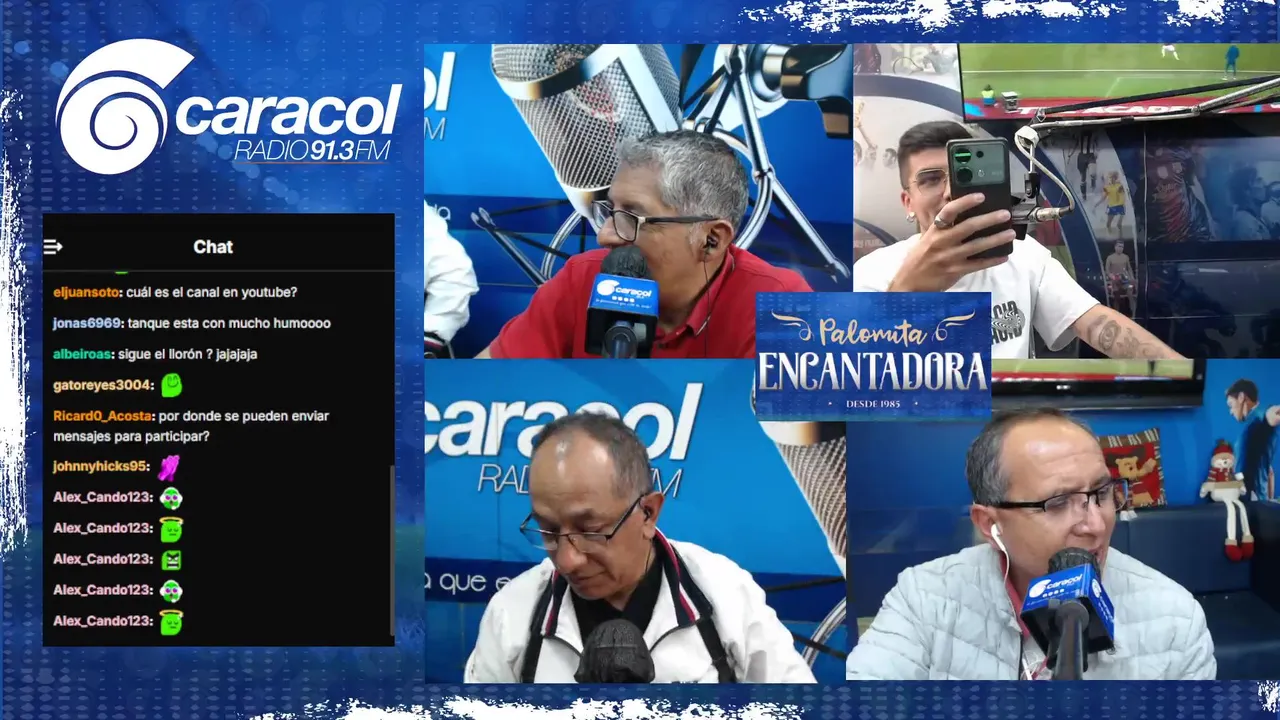Image resolution: width=1280 pixels, height=720 pixels.
Task: Click the green smiling emote from gatoreyes3004
Action: point(171,385)
